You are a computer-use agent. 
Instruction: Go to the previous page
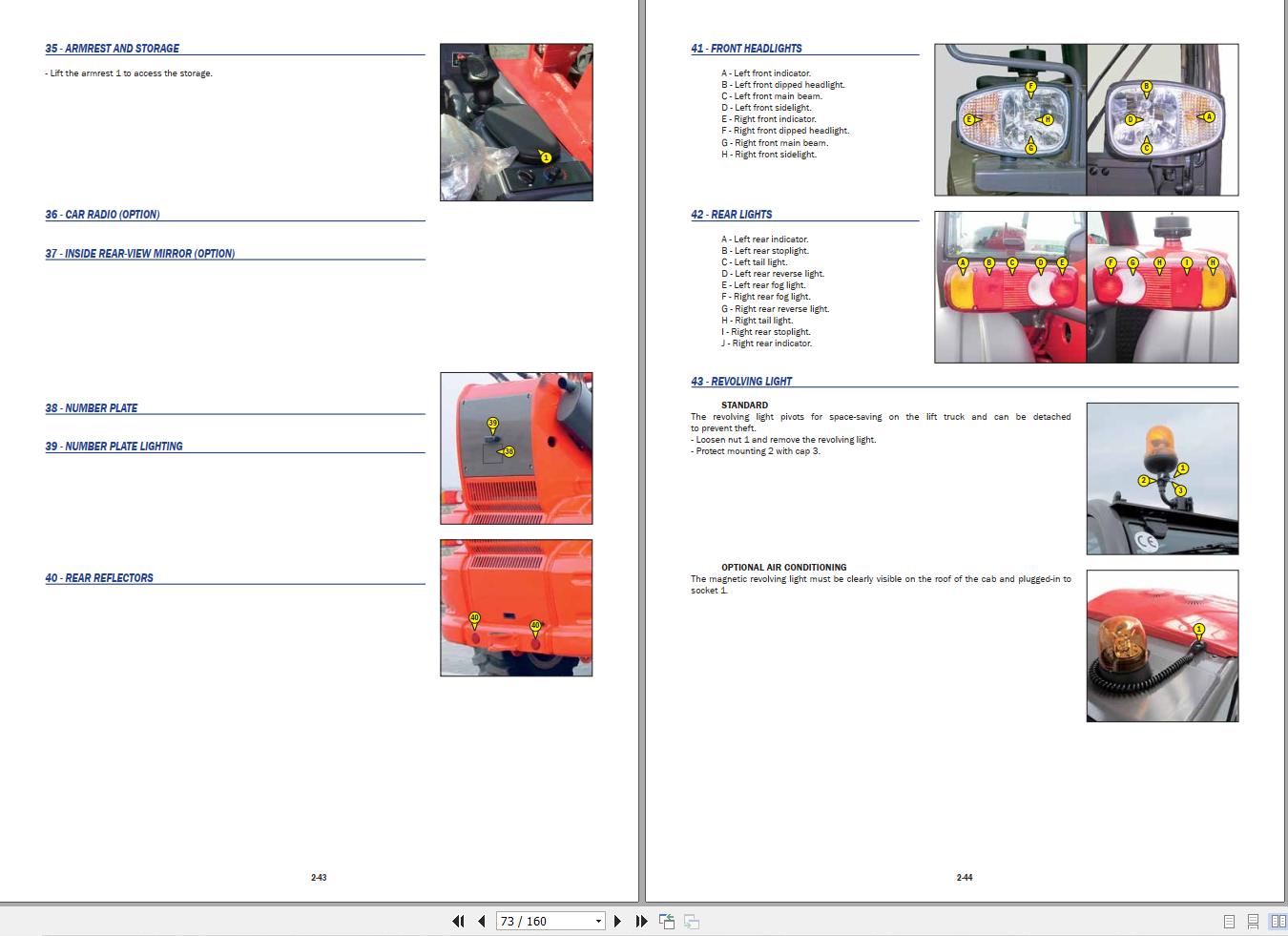pyautogui.click(x=480, y=921)
